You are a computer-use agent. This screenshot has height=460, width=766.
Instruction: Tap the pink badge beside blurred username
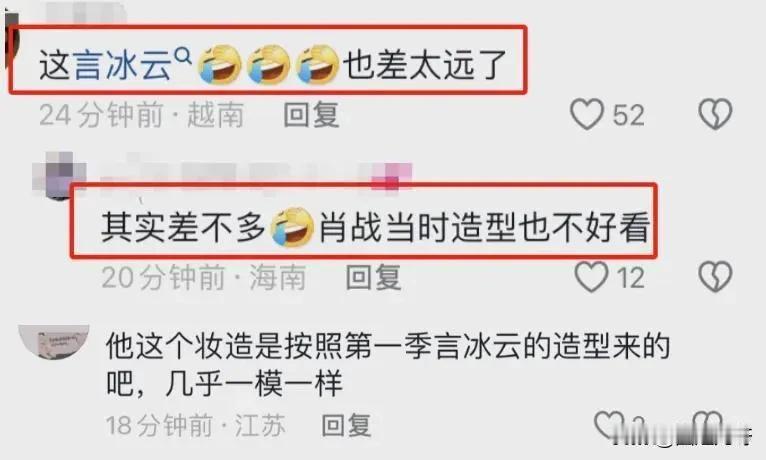(x=391, y=177)
